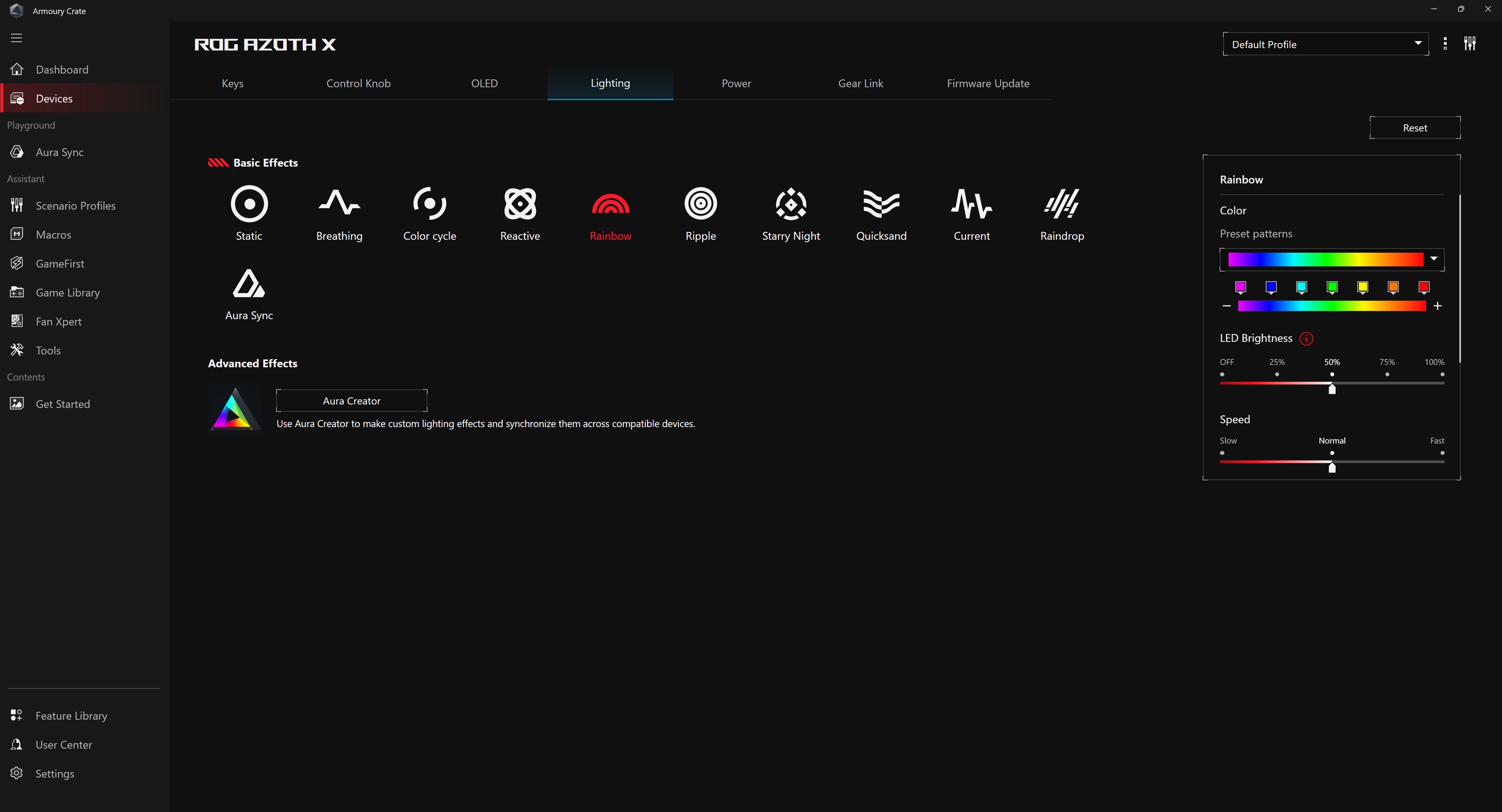Screen dimensions: 1502x812
Task: Open Scenario Profiles
Action: point(84,206)
